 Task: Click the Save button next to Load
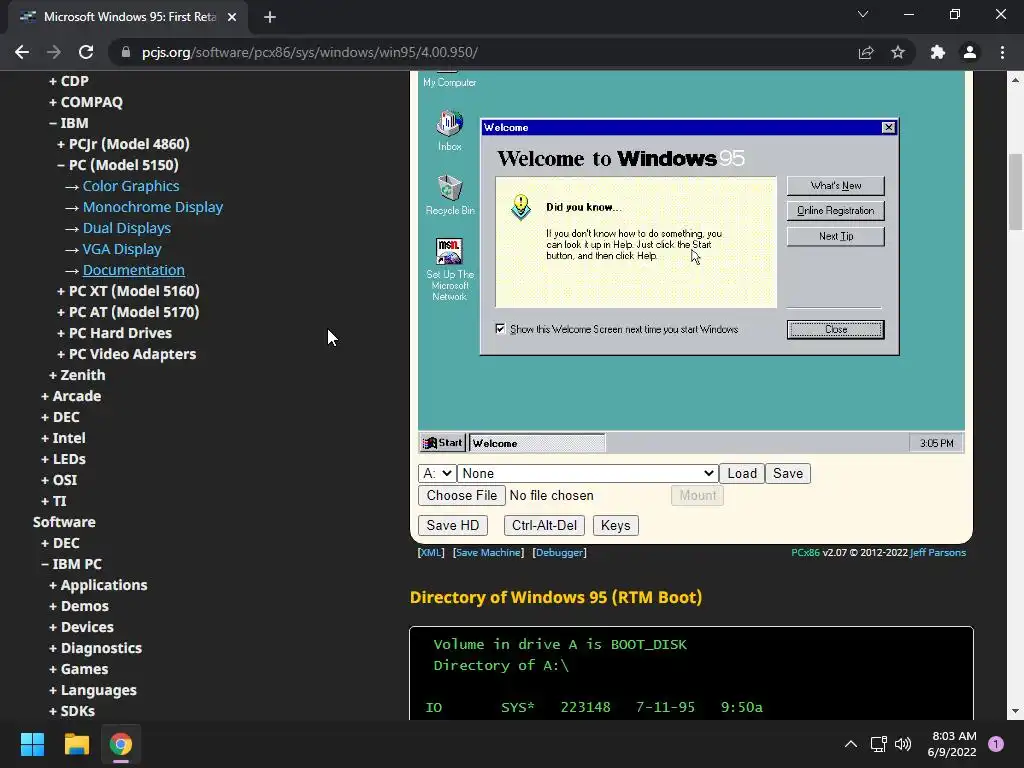tap(788, 473)
